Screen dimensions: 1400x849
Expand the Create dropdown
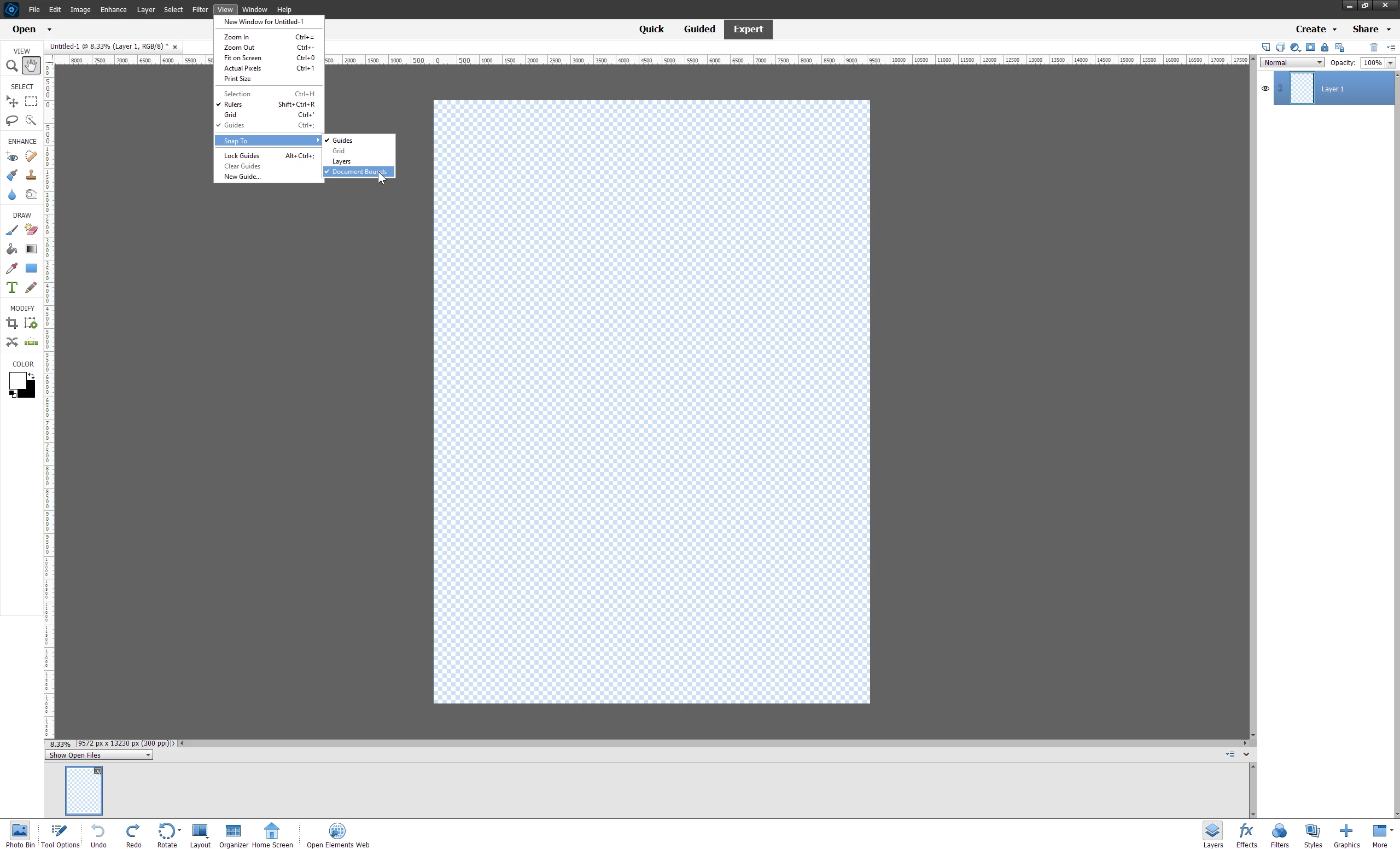[1315, 29]
